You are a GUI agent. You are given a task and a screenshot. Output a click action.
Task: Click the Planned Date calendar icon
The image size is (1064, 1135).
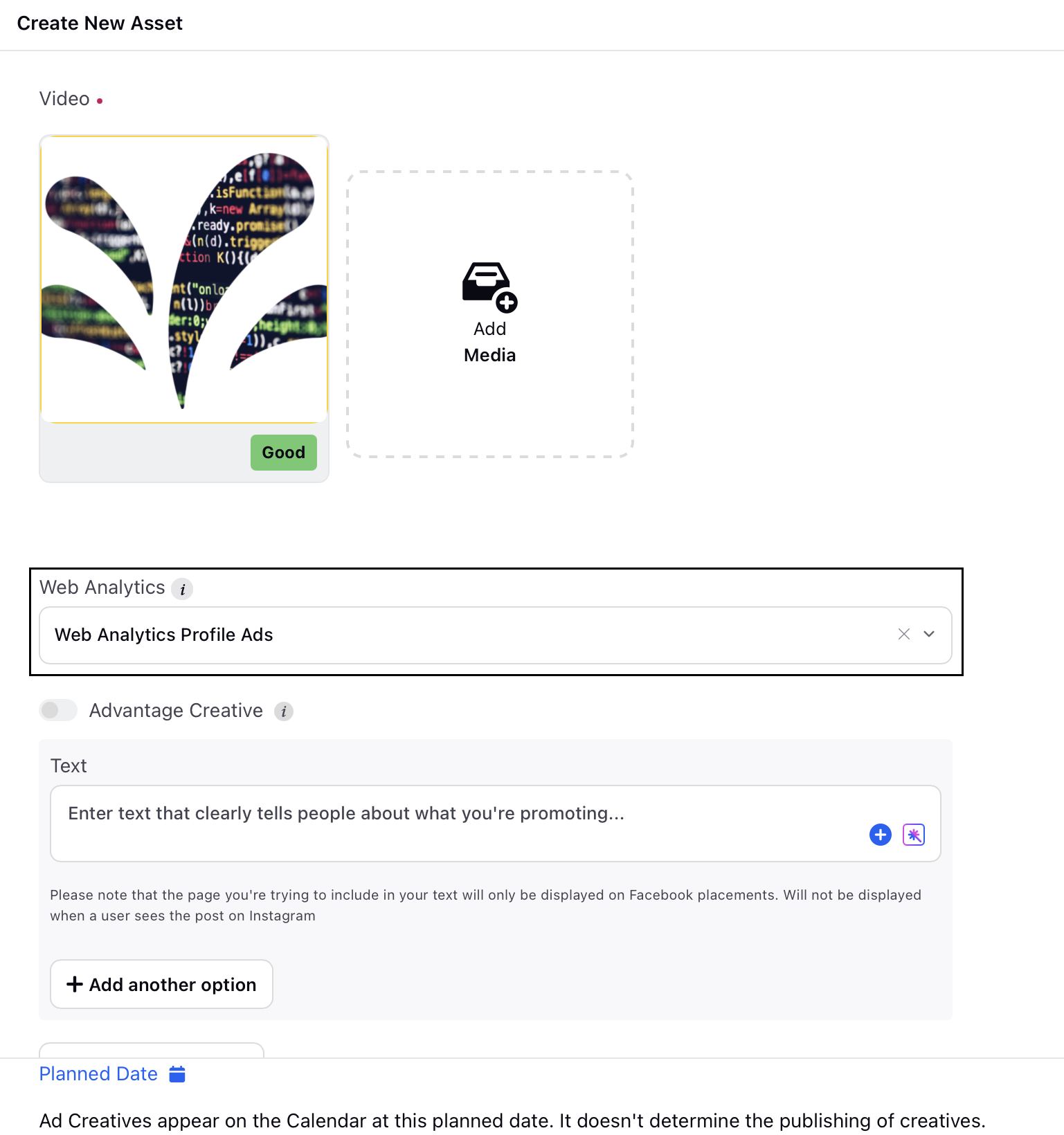(x=177, y=1074)
